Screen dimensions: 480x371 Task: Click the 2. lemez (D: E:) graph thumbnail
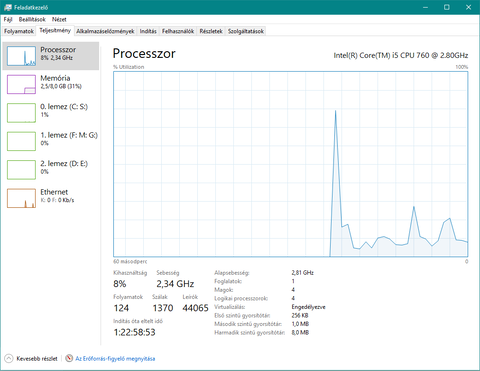21,170
